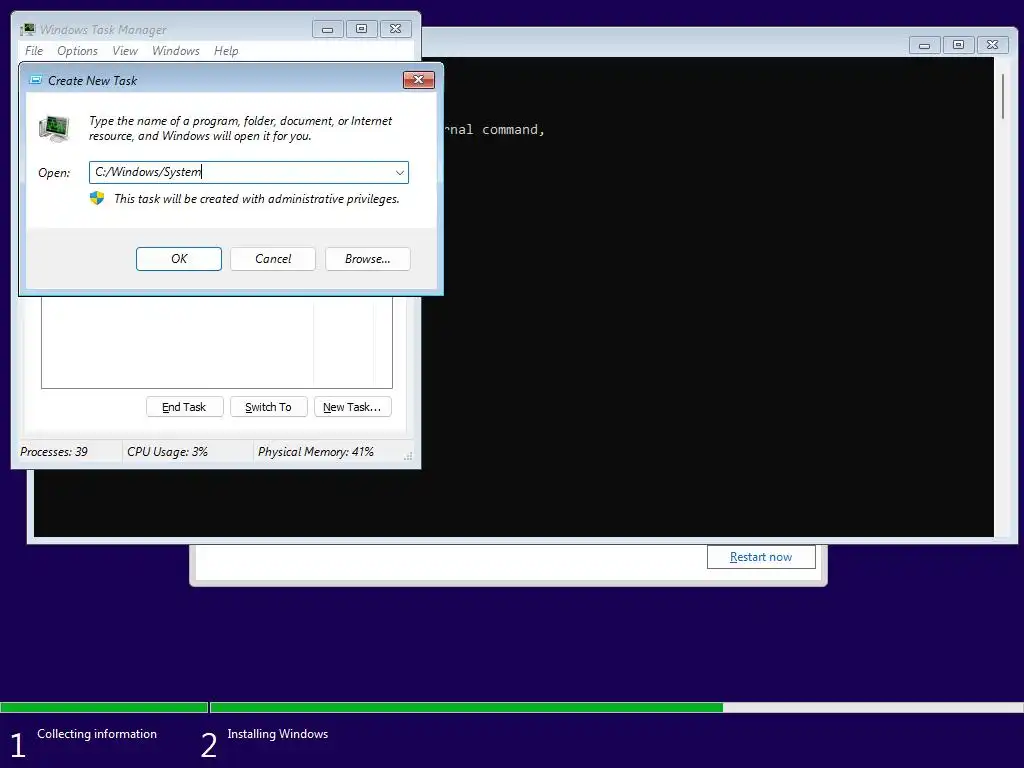Click 'CPU Usage: 3%' status text
This screenshot has width=1024, height=768.
167,452
